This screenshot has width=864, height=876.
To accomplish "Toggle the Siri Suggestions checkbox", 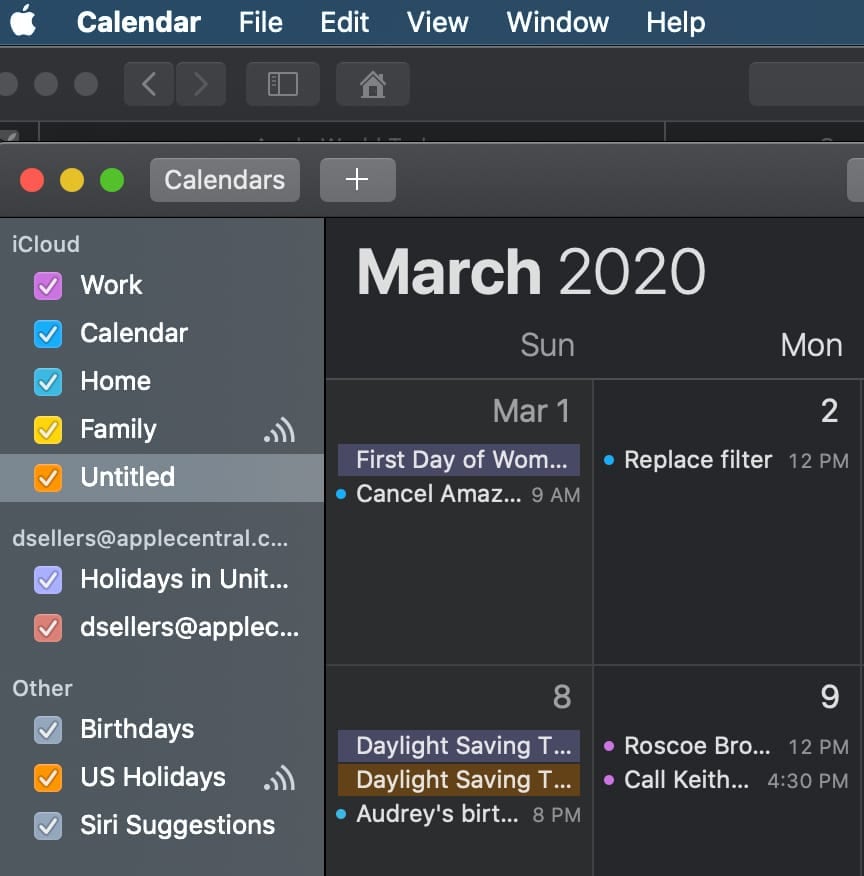I will (48, 826).
